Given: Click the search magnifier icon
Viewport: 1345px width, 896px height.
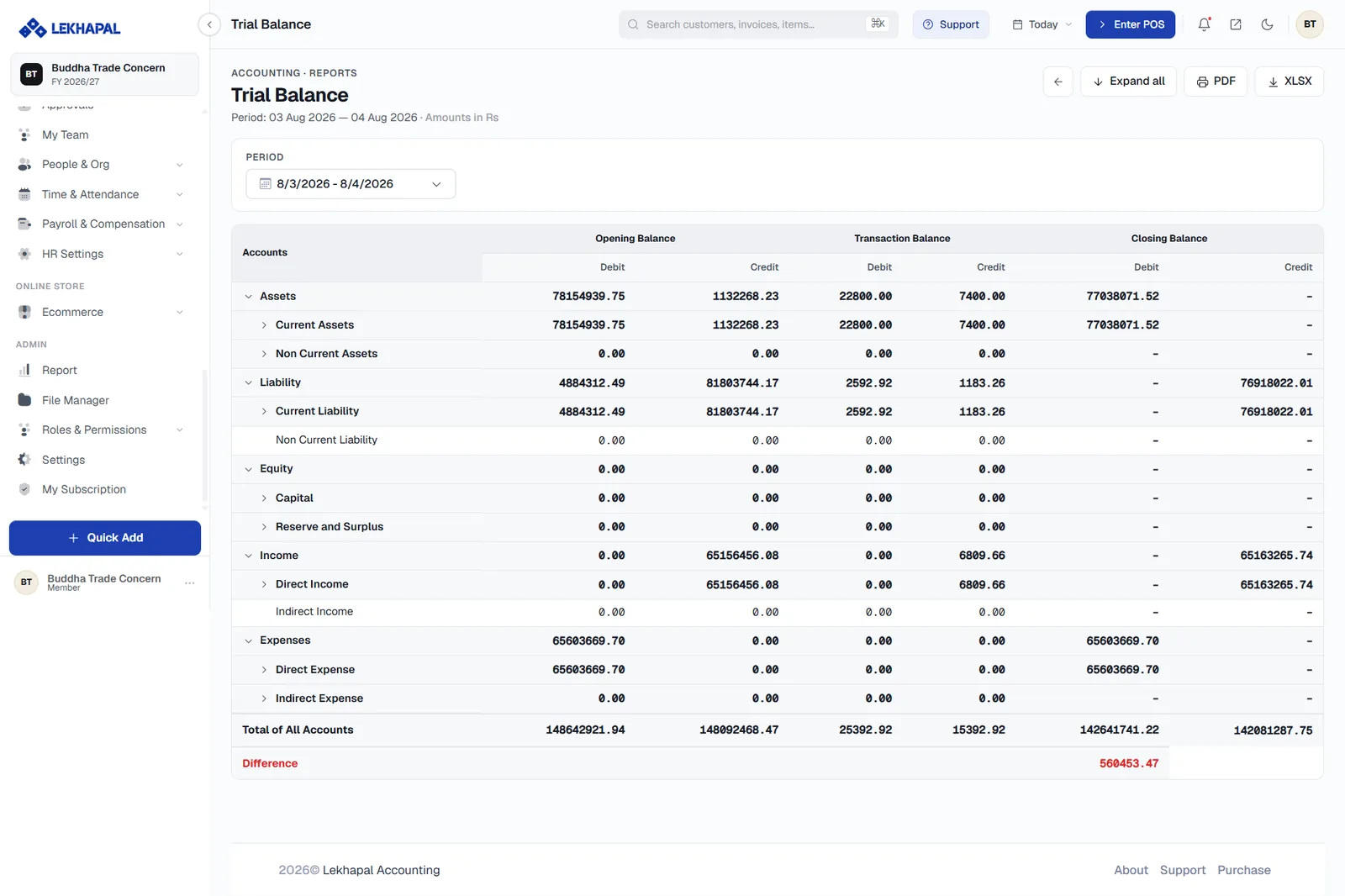Looking at the screenshot, I should [633, 24].
